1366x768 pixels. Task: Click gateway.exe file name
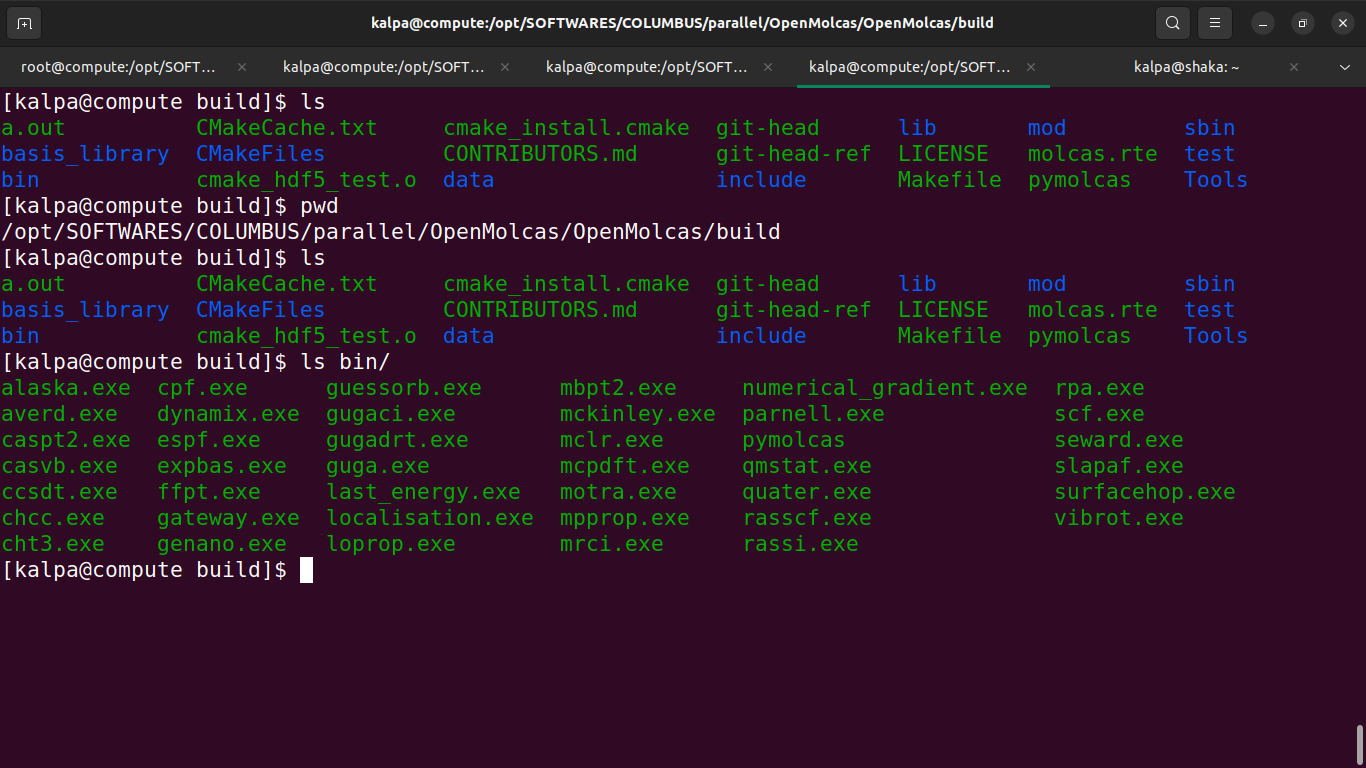click(229, 518)
